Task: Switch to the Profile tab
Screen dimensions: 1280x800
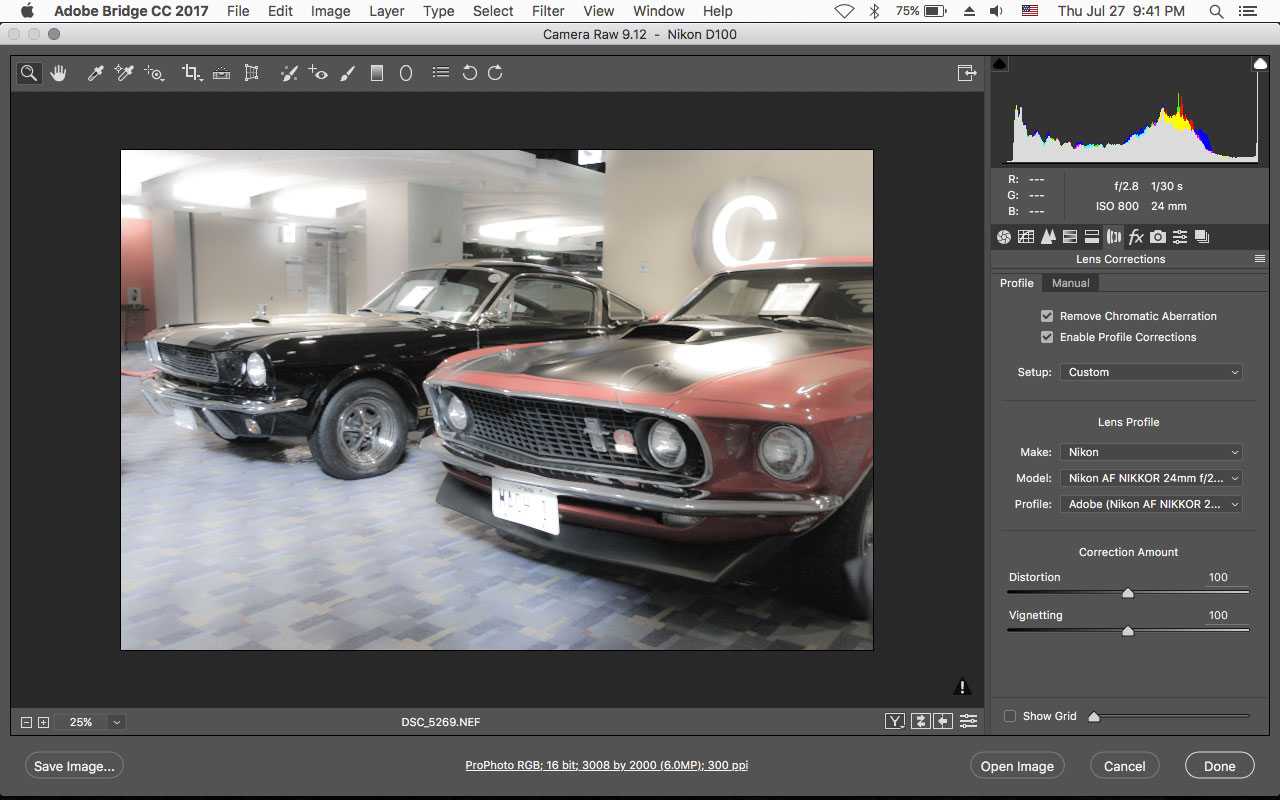Action: [1017, 283]
